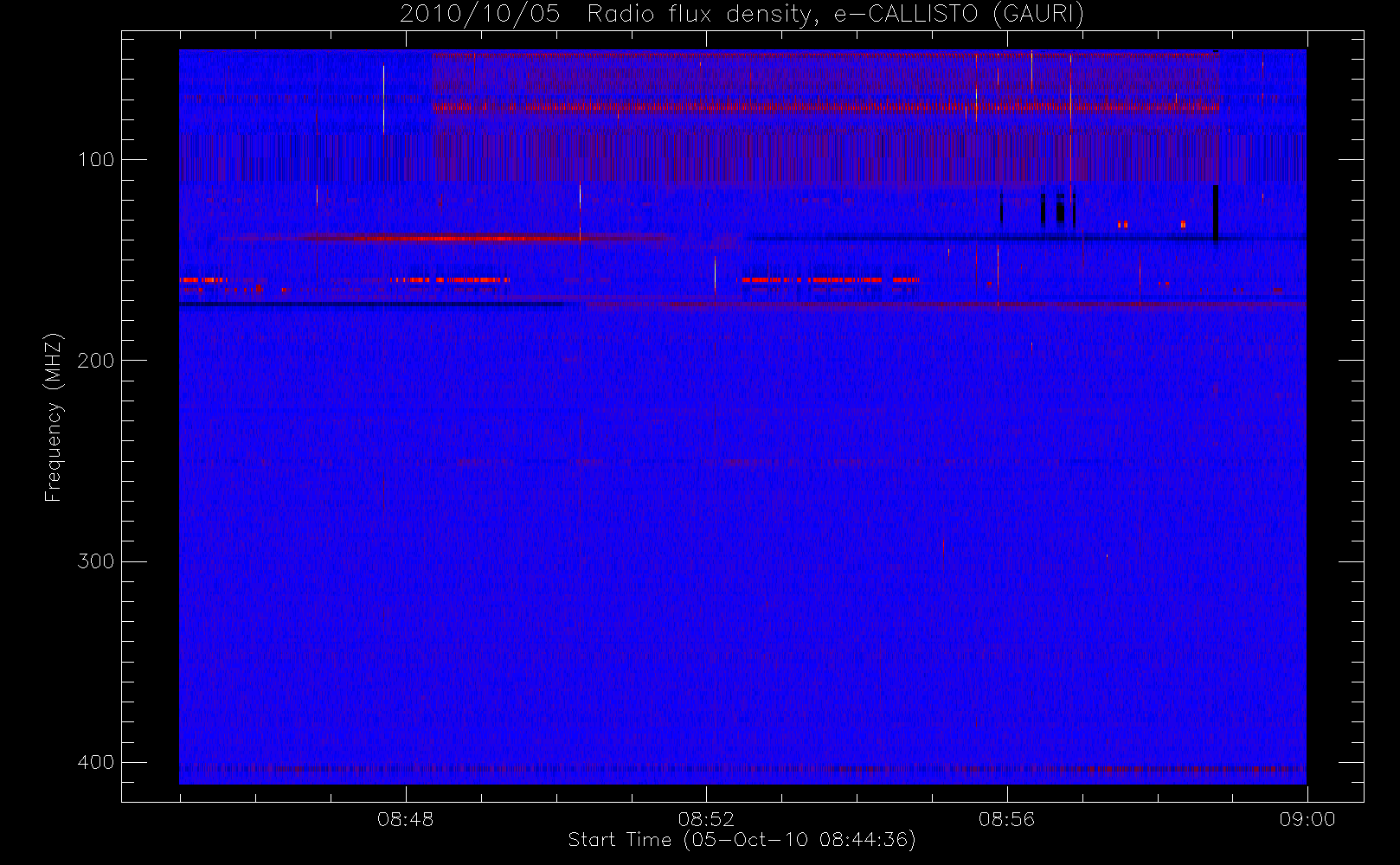Select the "Frequency (MHZ)" y-axis label
The width and height of the screenshot is (1400, 865).
click(55, 417)
